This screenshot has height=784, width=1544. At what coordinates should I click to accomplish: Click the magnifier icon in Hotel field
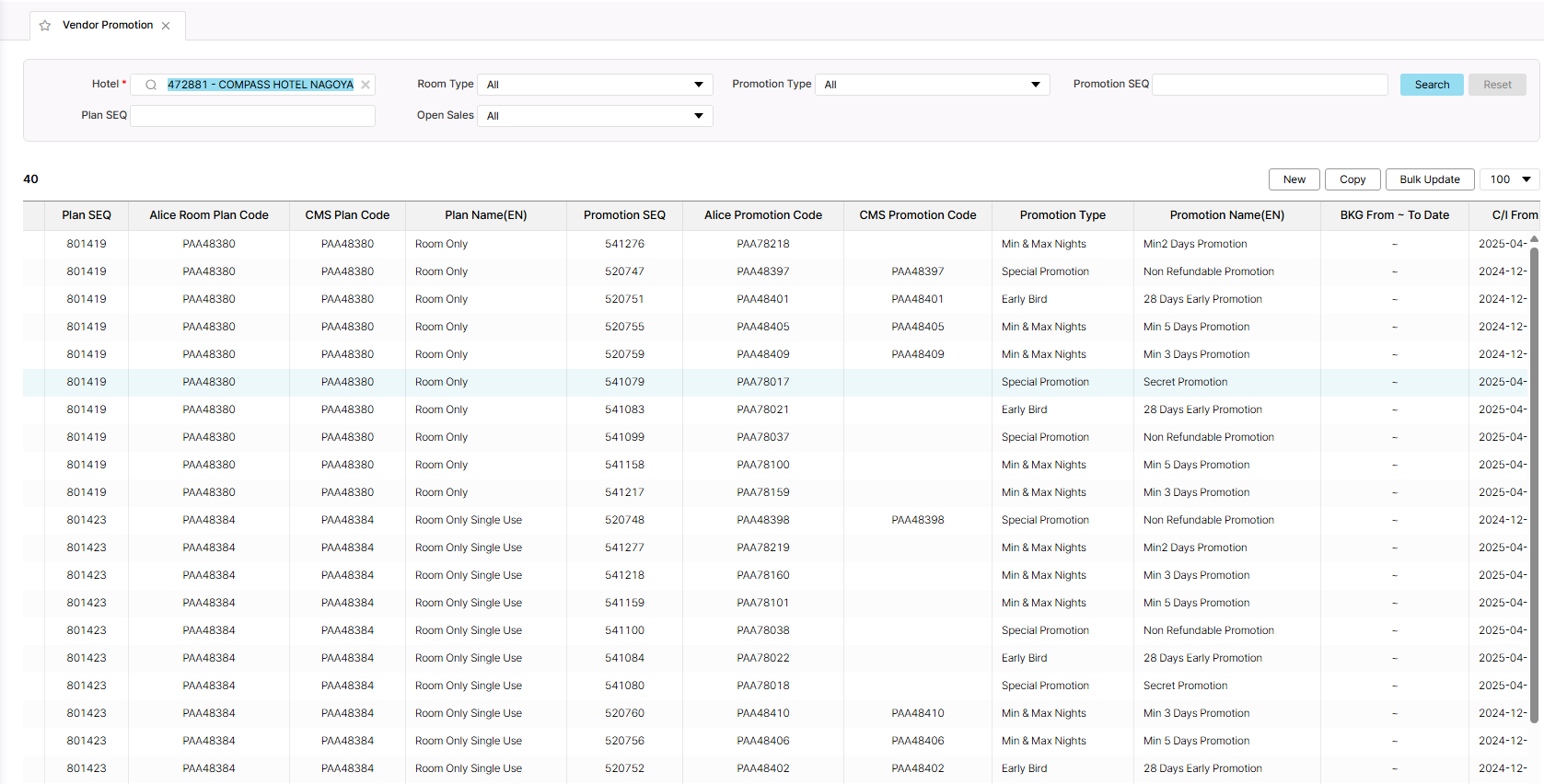151,85
